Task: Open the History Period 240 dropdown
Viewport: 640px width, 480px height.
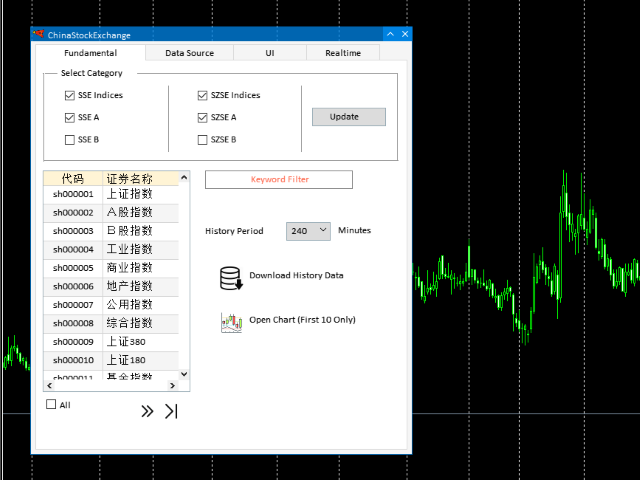Action: click(308, 231)
